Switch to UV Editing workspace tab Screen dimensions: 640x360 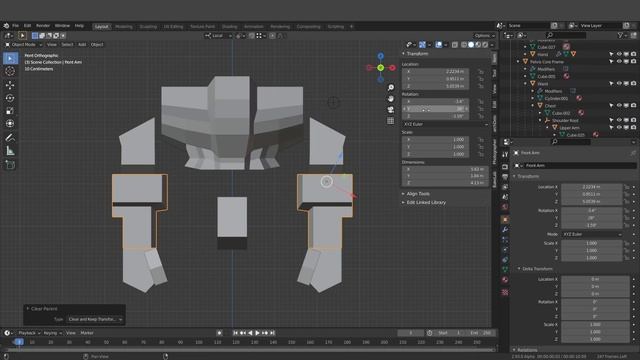(x=173, y=27)
